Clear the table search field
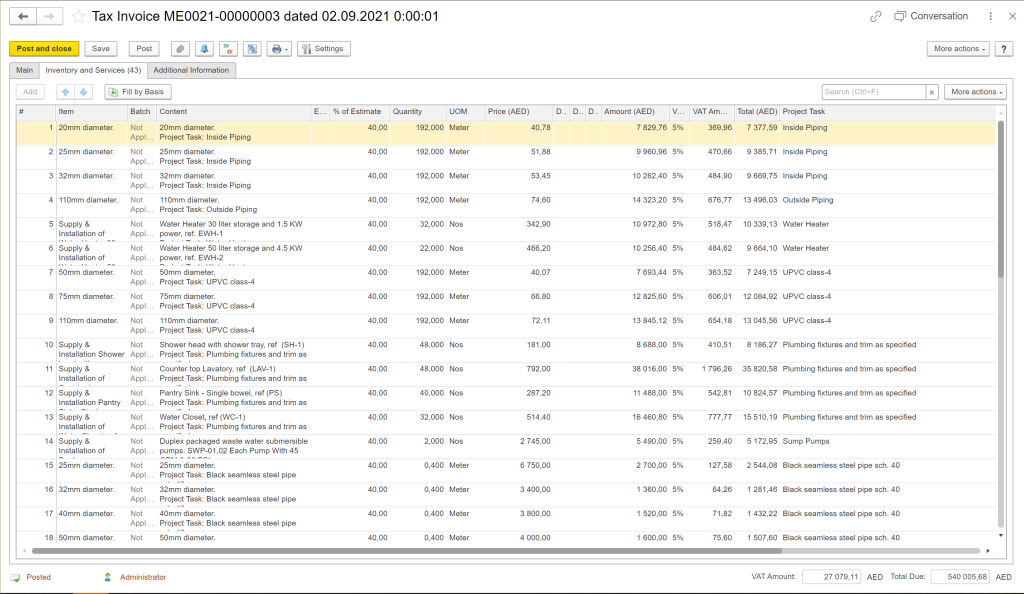Viewport: 1024px width, 594px height. (x=932, y=92)
